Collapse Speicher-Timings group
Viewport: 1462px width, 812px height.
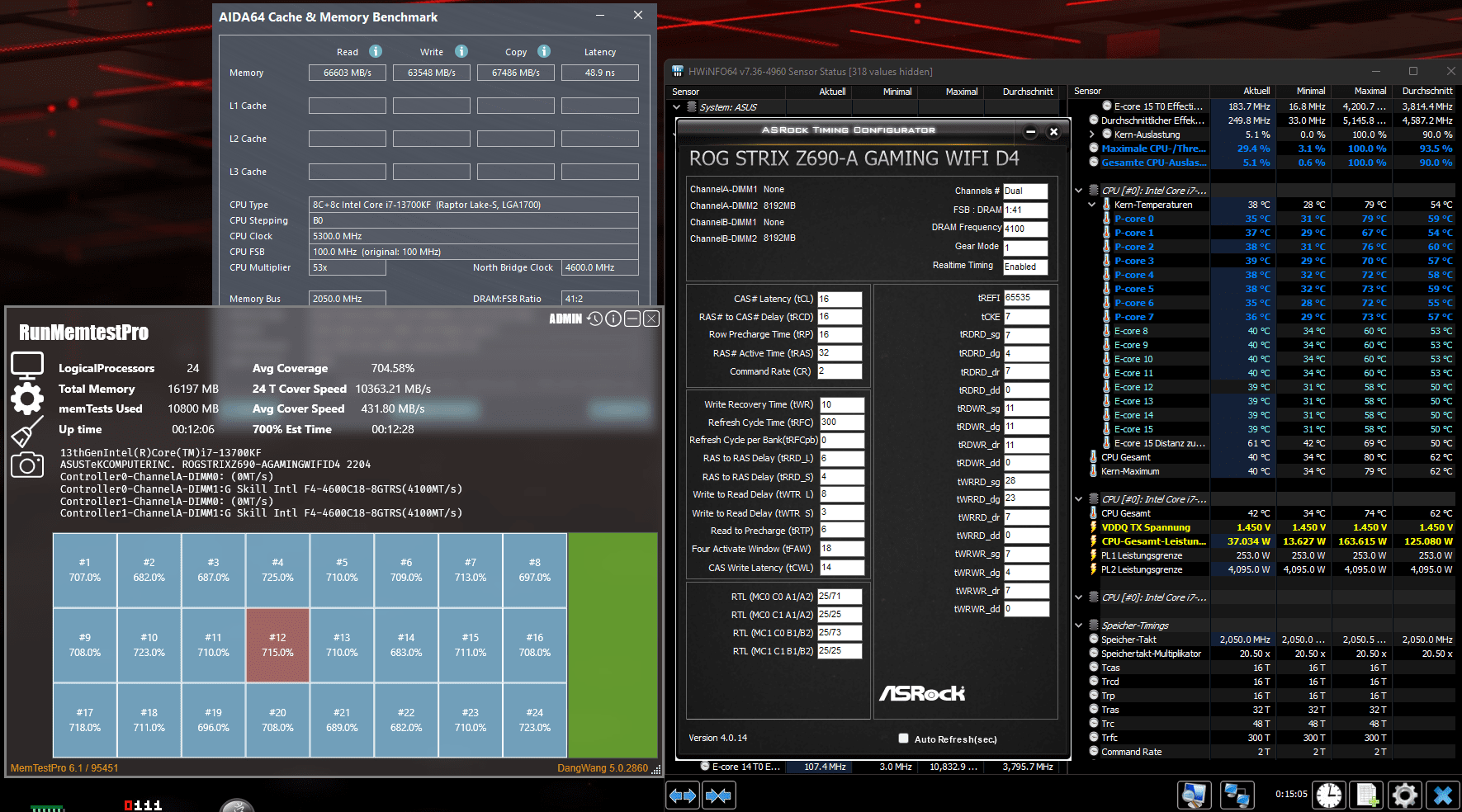point(1079,626)
